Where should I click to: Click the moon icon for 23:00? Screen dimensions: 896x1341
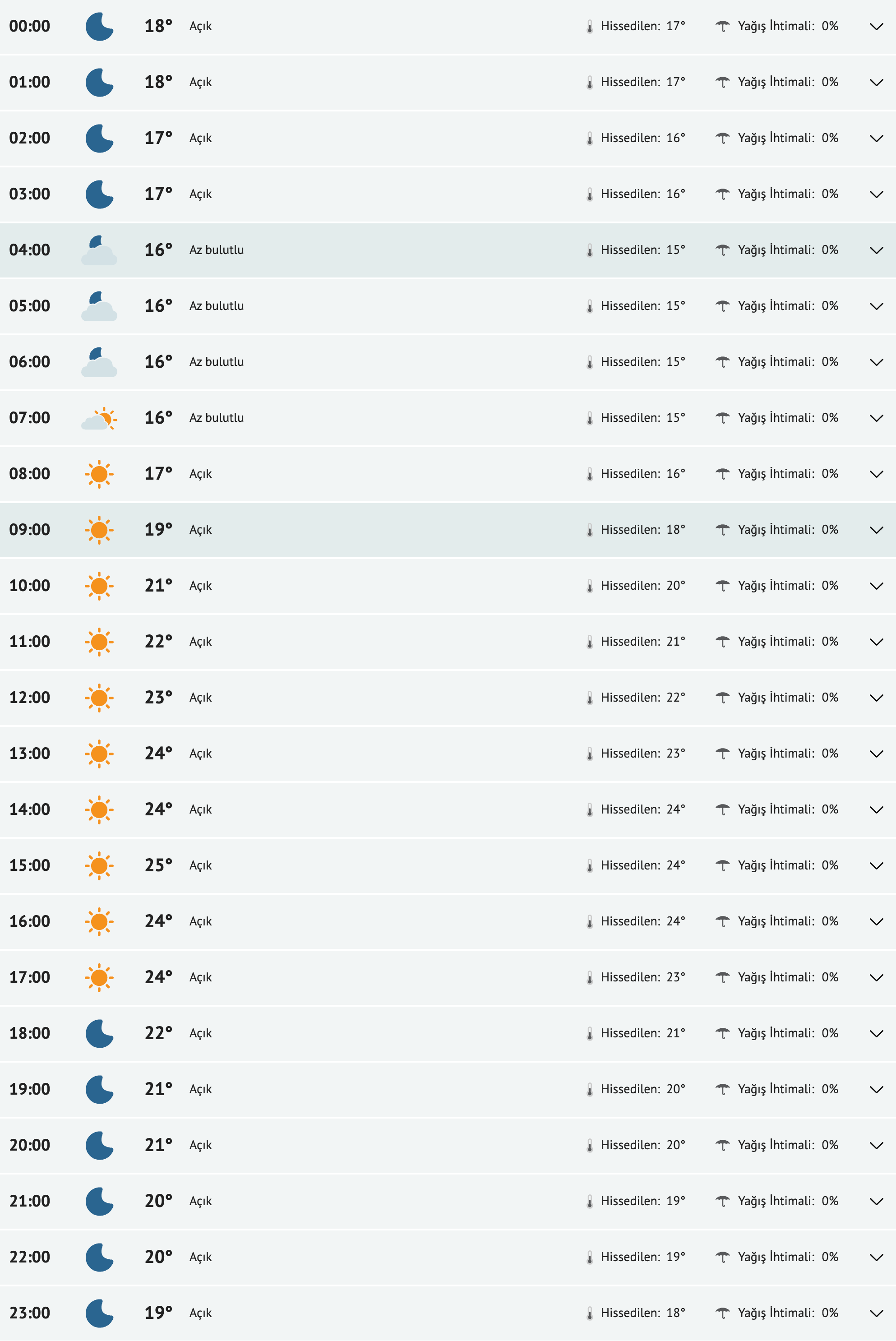tap(99, 1313)
